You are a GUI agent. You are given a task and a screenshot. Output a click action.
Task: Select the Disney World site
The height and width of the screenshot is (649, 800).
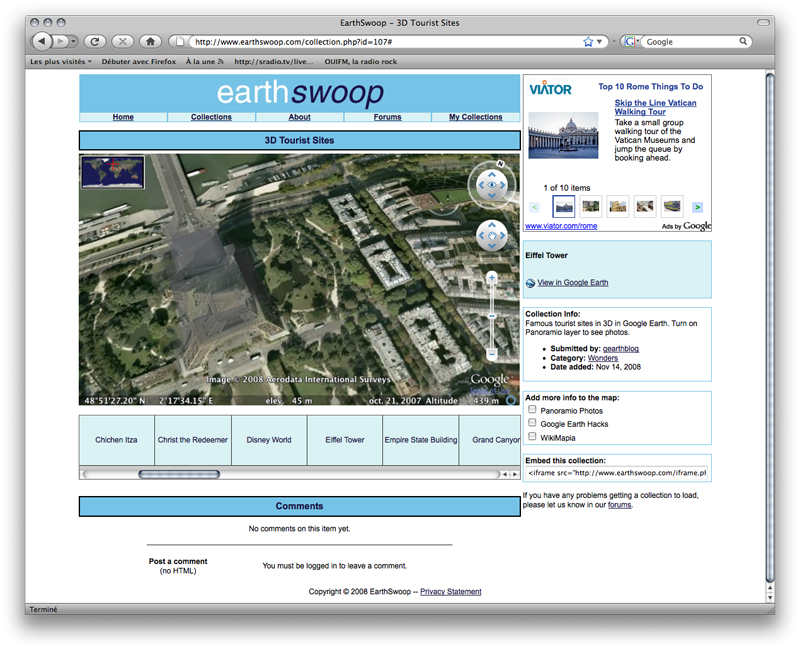click(269, 440)
